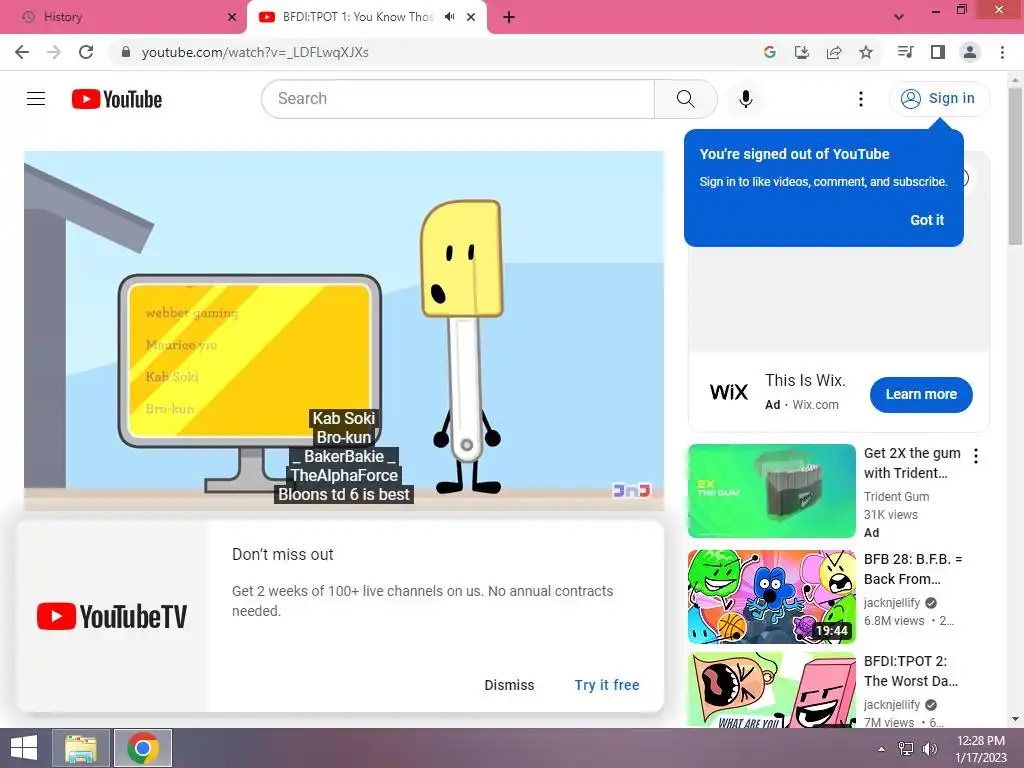Close the History tab
The image size is (1024, 768).
[232, 17]
